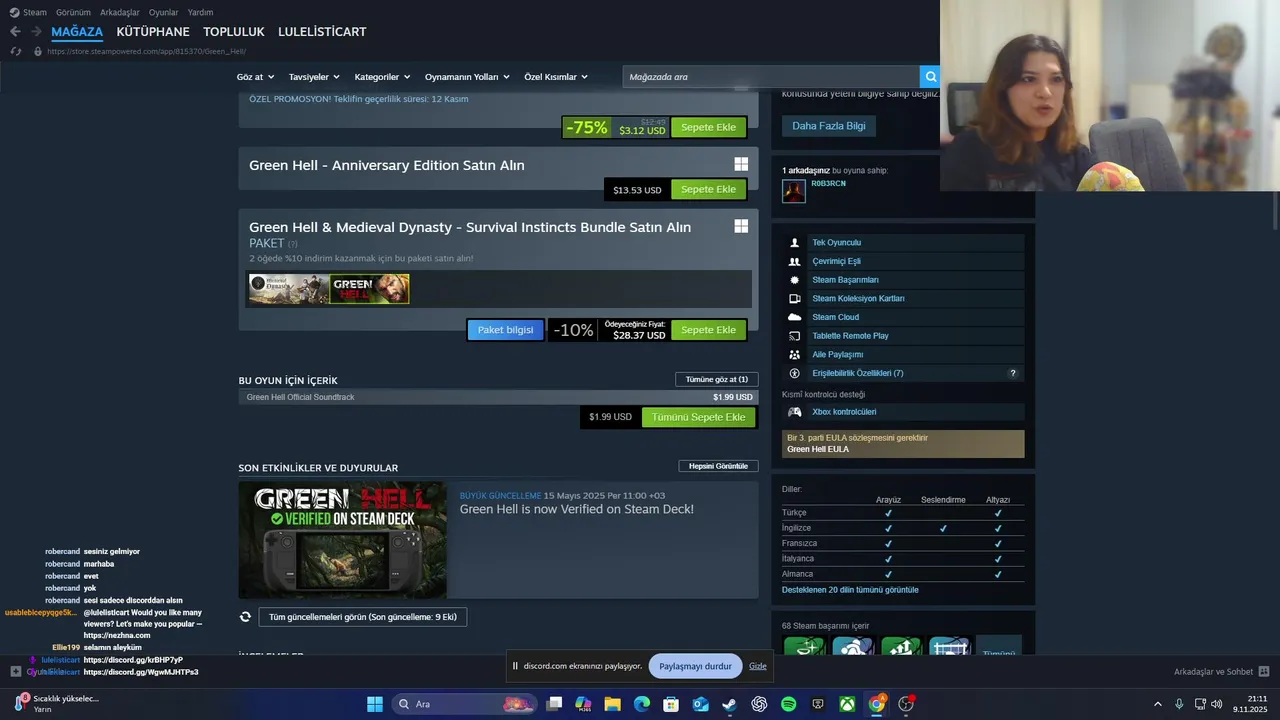Click the Steam Koleksiyon Kartları cards icon
The width and height of the screenshot is (1280, 720).
(795, 299)
